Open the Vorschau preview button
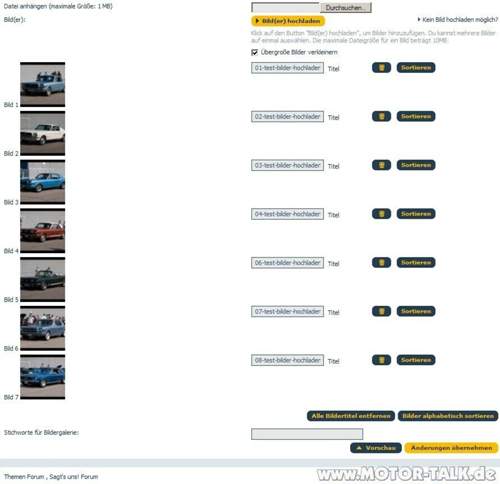The width and height of the screenshot is (500, 484). pos(375,448)
